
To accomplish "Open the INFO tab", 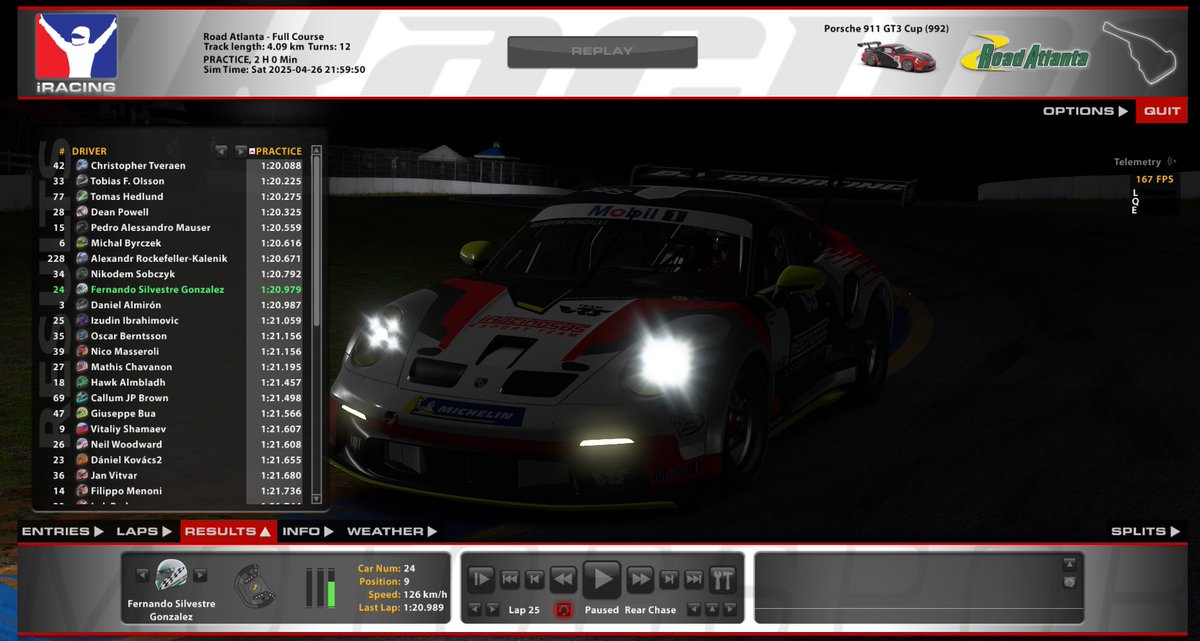I will pyautogui.click(x=307, y=532).
